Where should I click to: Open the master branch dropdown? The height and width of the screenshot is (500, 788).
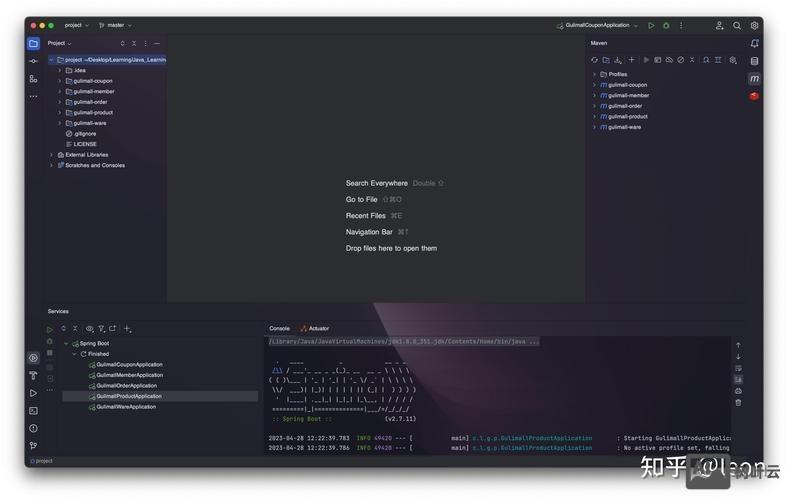point(116,25)
